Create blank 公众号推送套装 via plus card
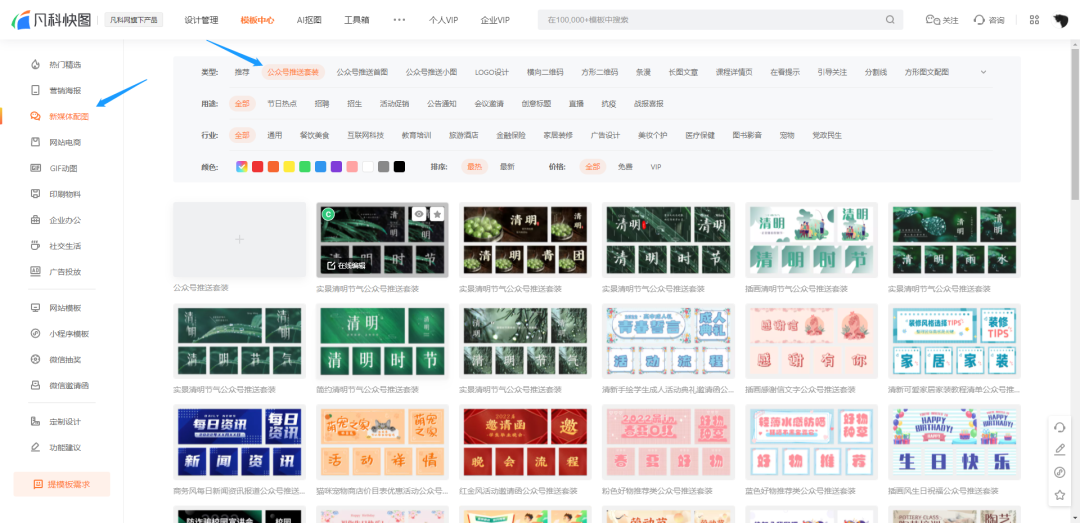Viewport: 1080px width, 523px height. pos(239,240)
